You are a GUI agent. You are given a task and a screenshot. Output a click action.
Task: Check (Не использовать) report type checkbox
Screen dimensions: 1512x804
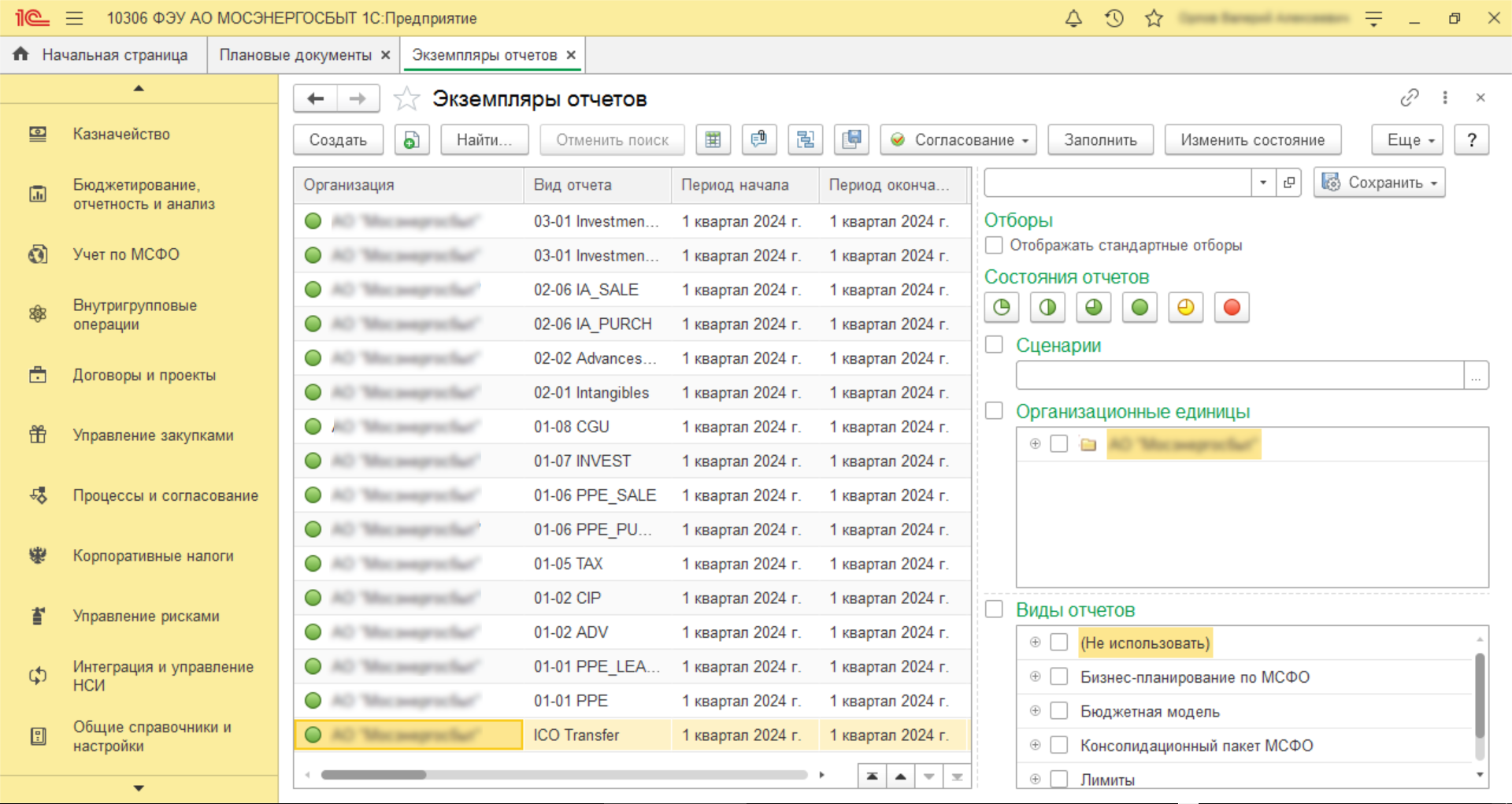[1059, 643]
